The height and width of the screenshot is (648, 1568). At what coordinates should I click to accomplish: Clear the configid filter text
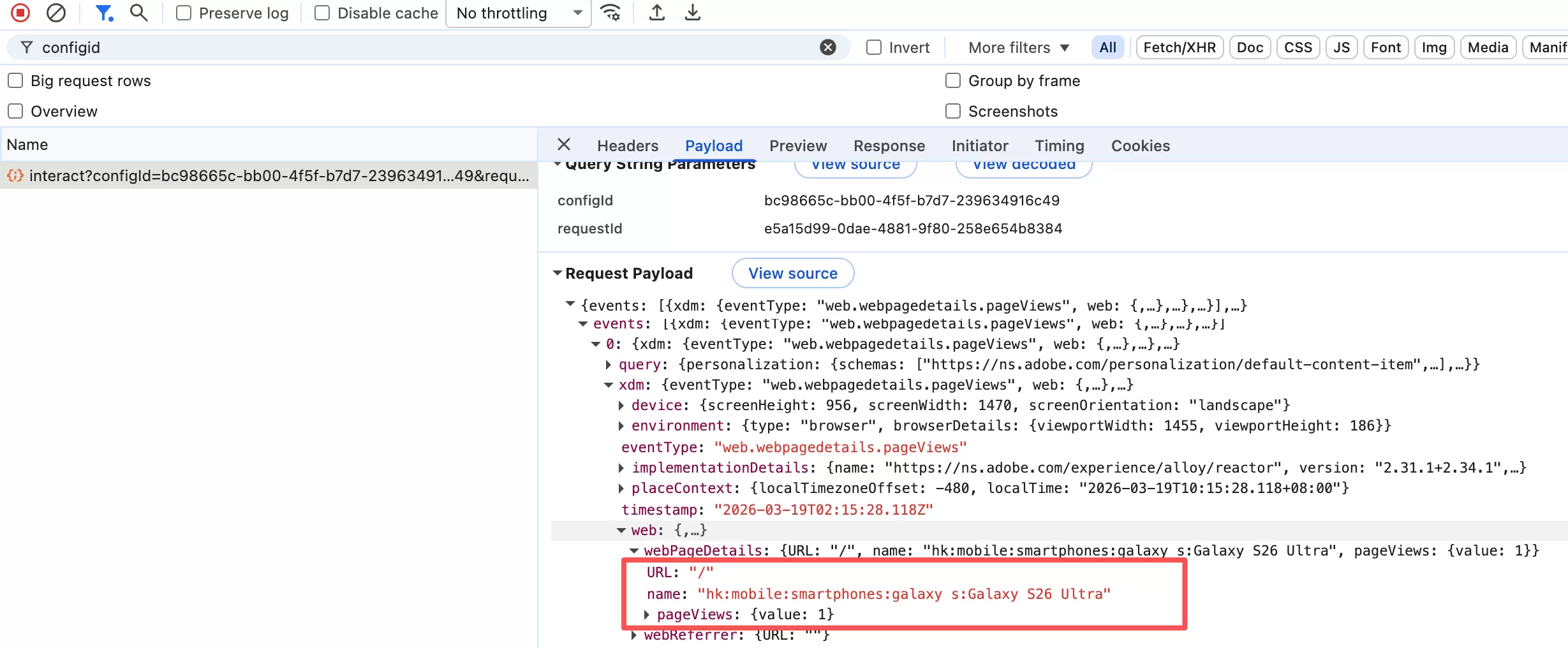point(827,47)
